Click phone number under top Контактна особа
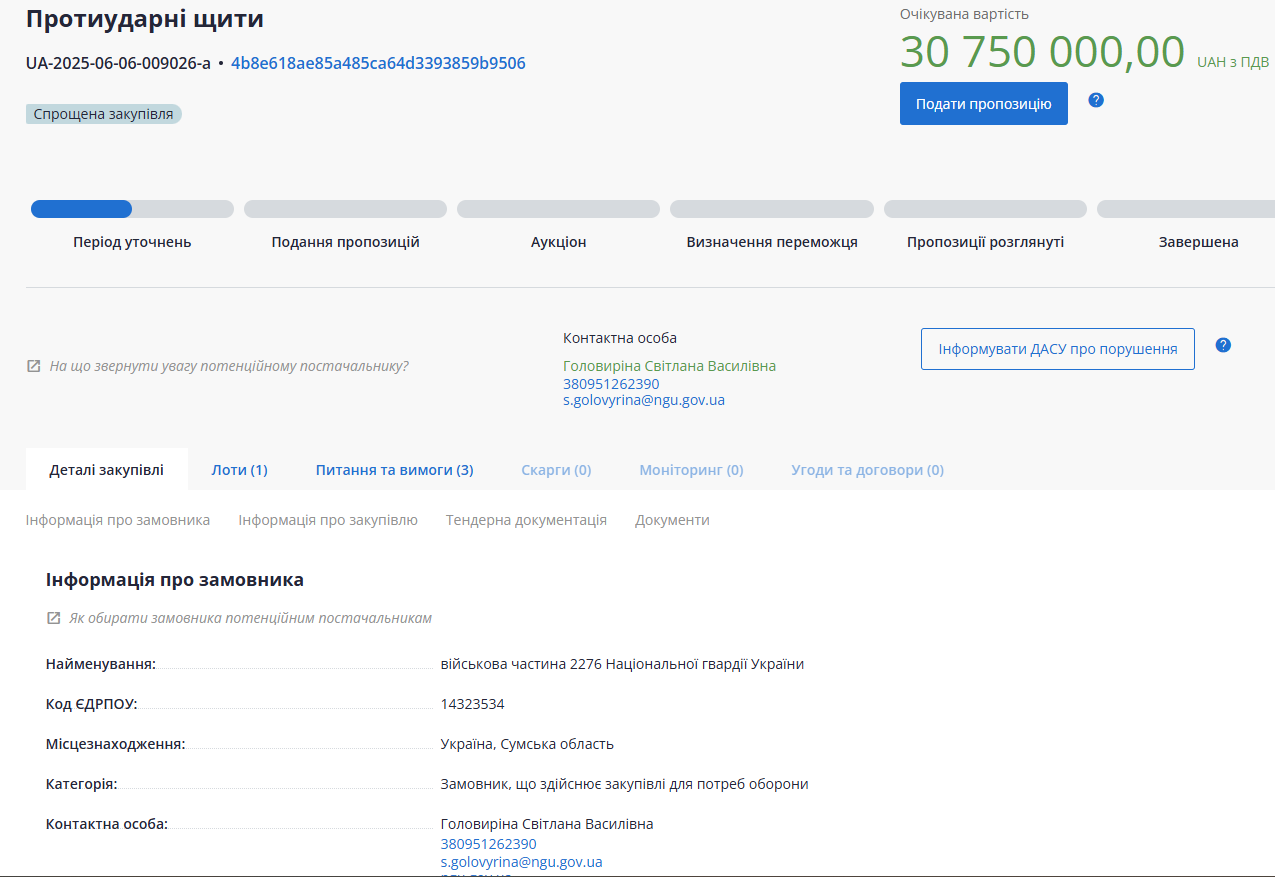The width and height of the screenshot is (1275, 877). (x=611, y=384)
